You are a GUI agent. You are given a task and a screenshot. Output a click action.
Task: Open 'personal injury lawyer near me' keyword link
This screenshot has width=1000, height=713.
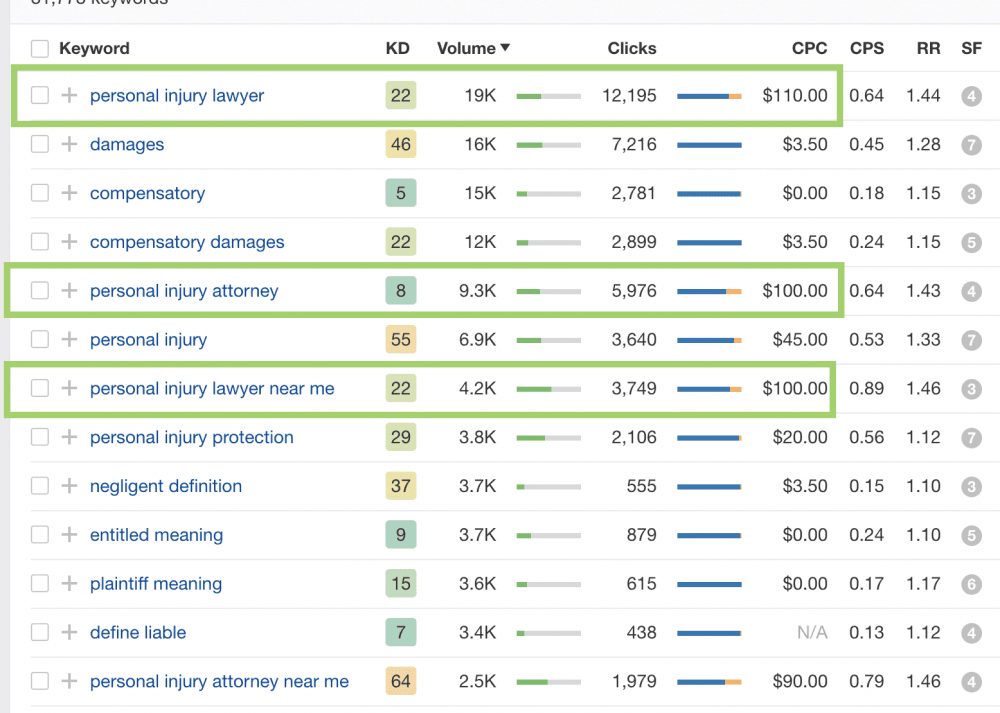point(212,389)
